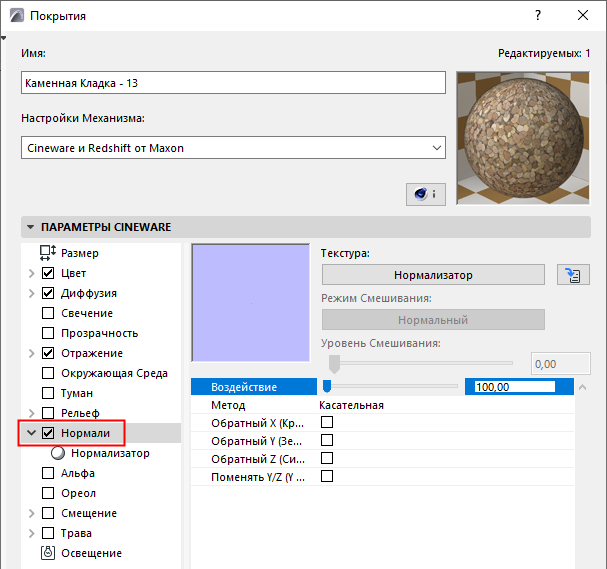Viewport: 607px width, 569px height.
Task: Click the Нормализатор sphere icon in tree
Action: 58,453
